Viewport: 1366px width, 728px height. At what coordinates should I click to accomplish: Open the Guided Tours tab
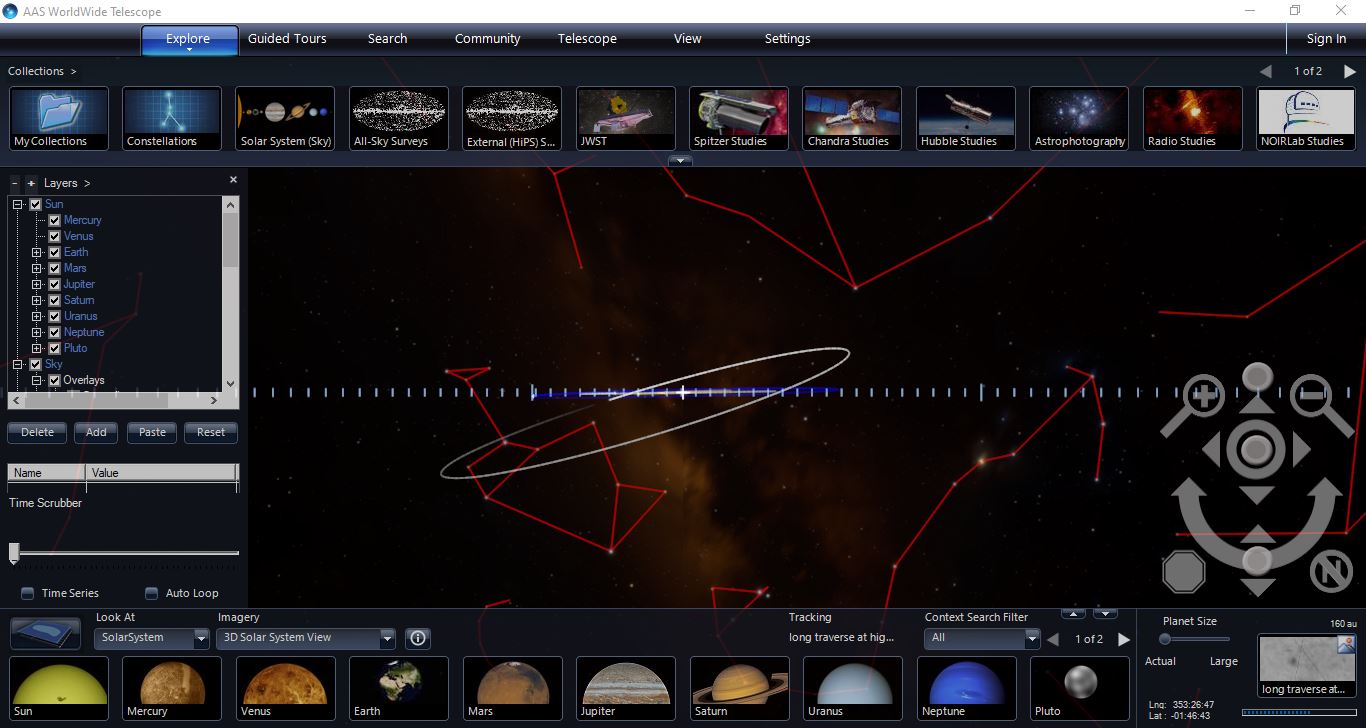[287, 39]
